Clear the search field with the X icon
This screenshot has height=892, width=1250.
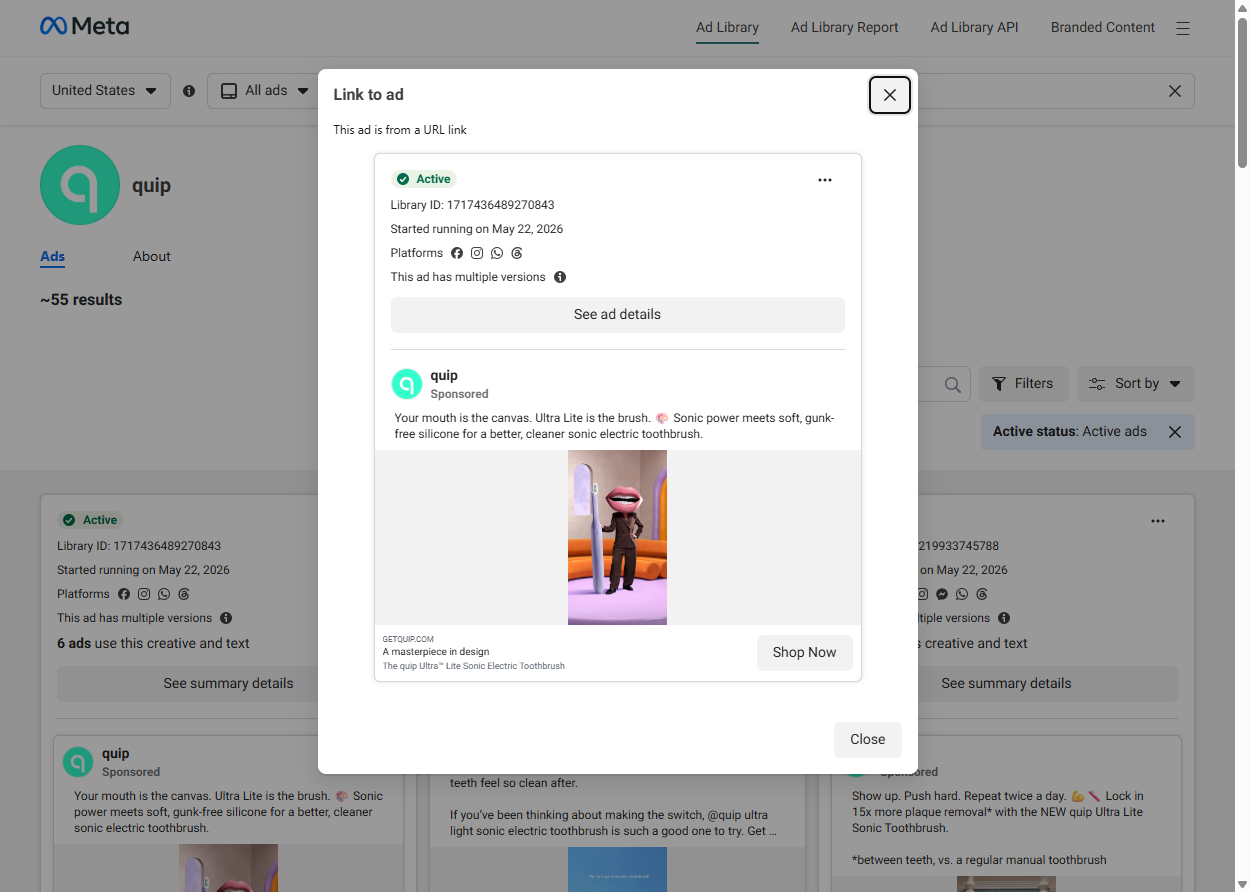(1175, 91)
